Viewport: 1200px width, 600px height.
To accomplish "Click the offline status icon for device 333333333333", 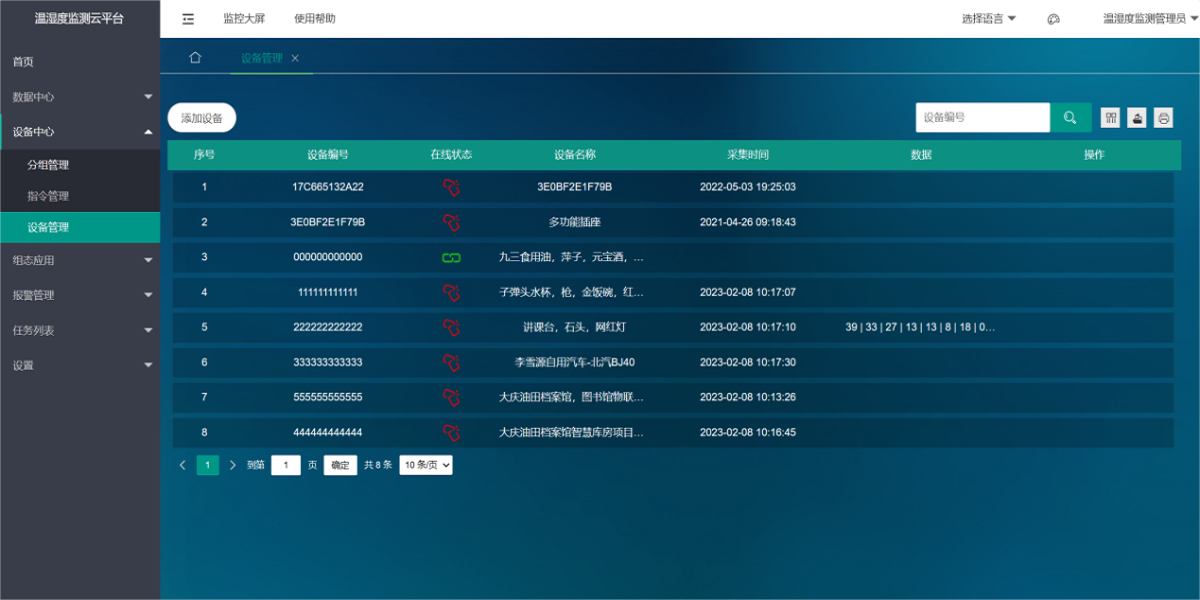I will click(451, 362).
